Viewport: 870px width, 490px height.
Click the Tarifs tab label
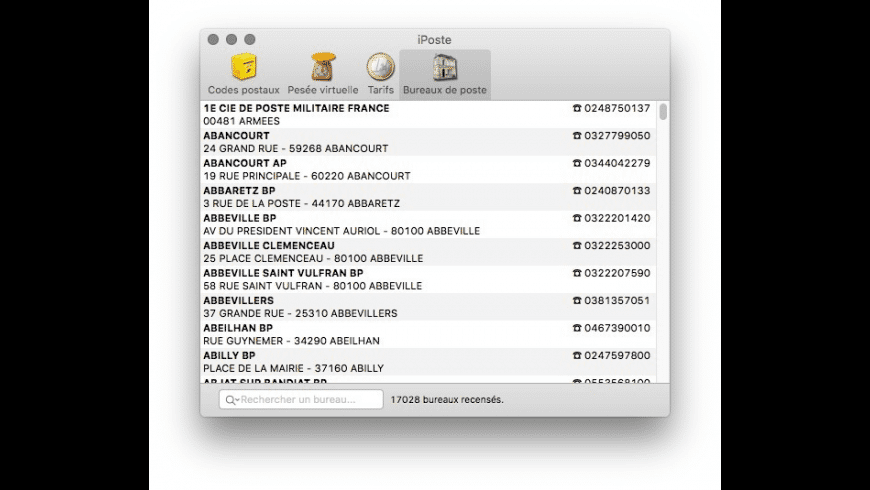click(x=381, y=90)
